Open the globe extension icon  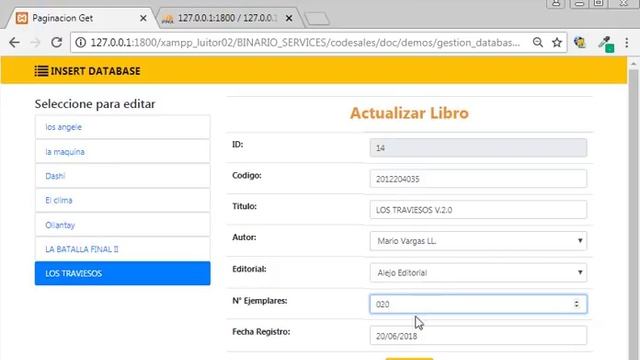click(580, 42)
